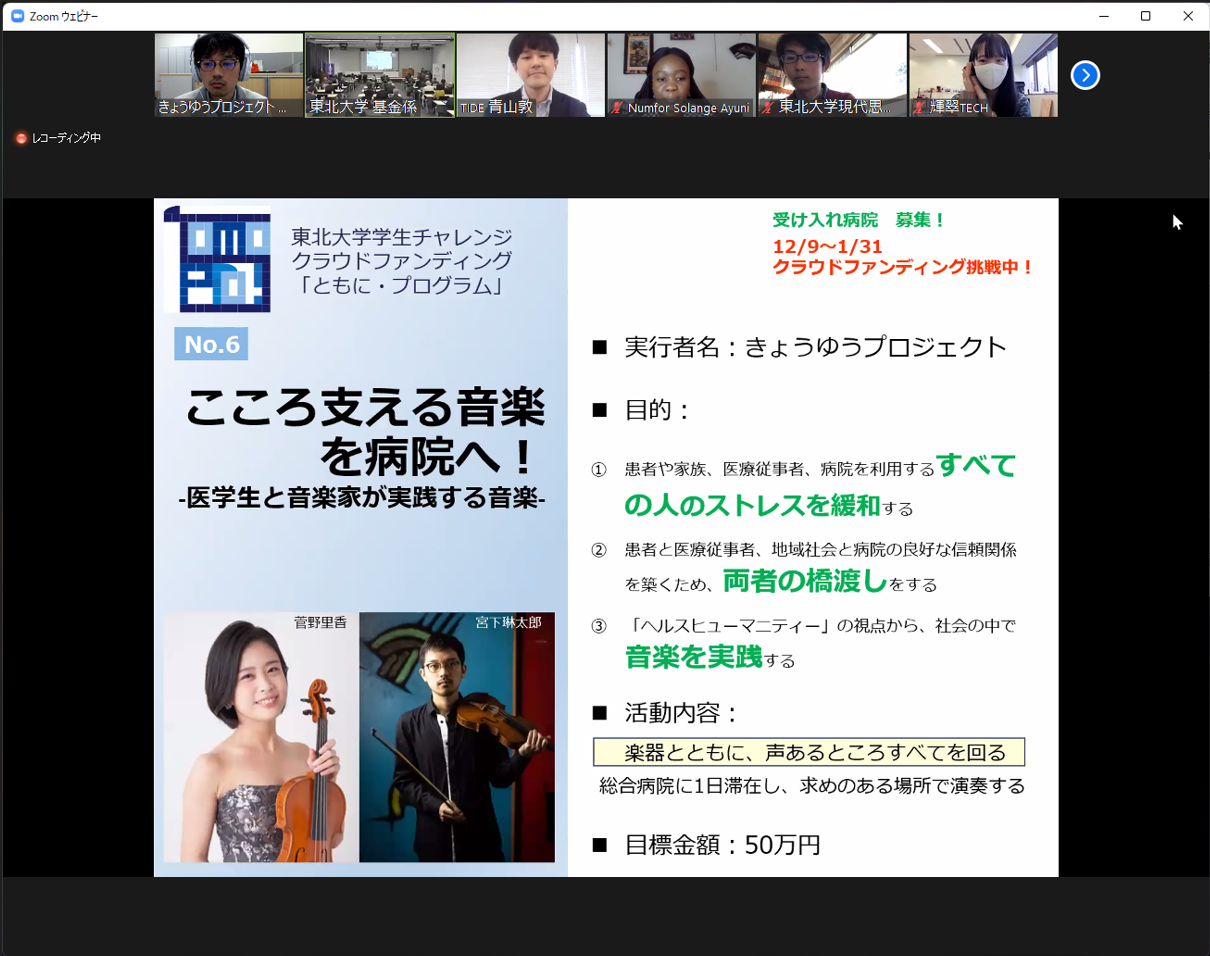Click green 両者の橋渡し text
Image resolution: width=1210 pixels, height=956 pixels.
(x=804, y=580)
